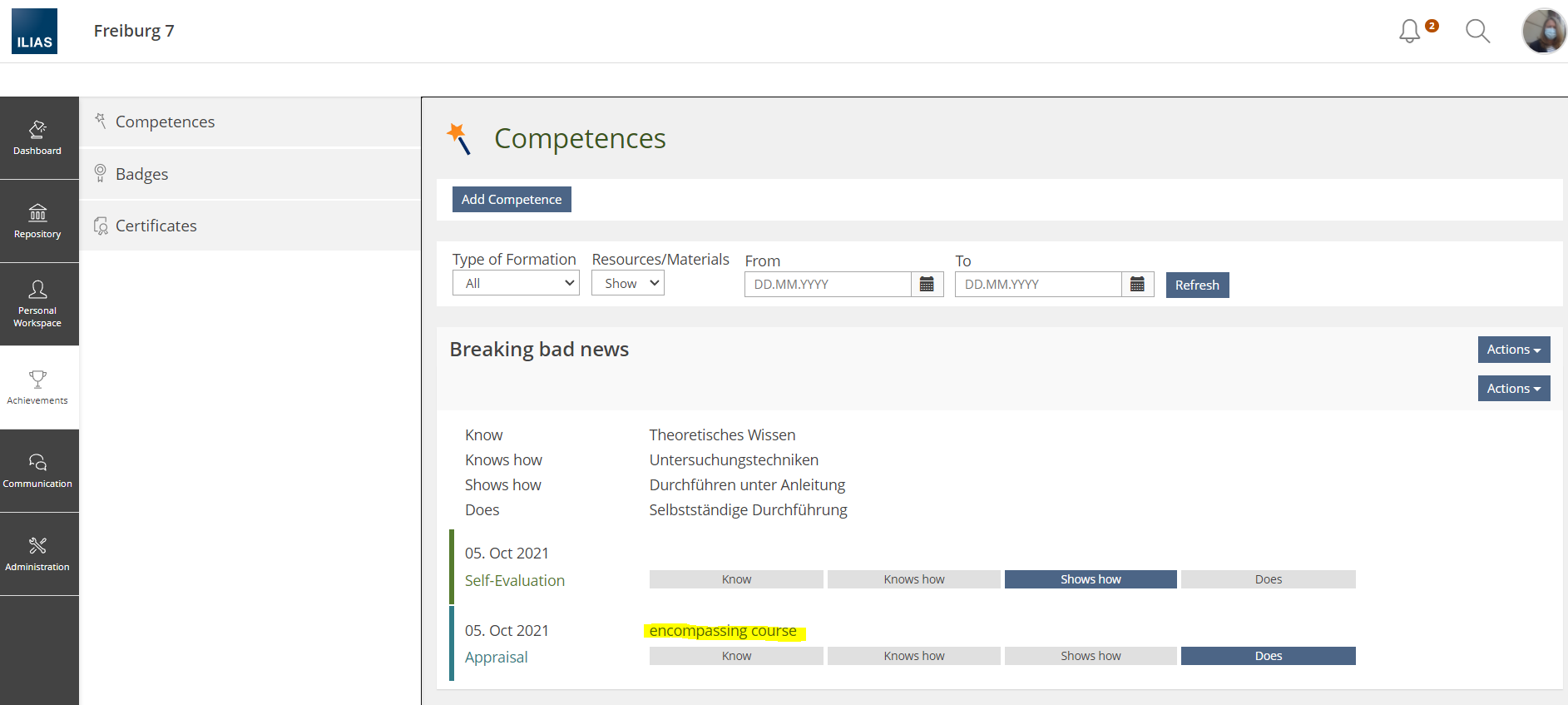Click the From date calendar icon

[x=927, y=285]
